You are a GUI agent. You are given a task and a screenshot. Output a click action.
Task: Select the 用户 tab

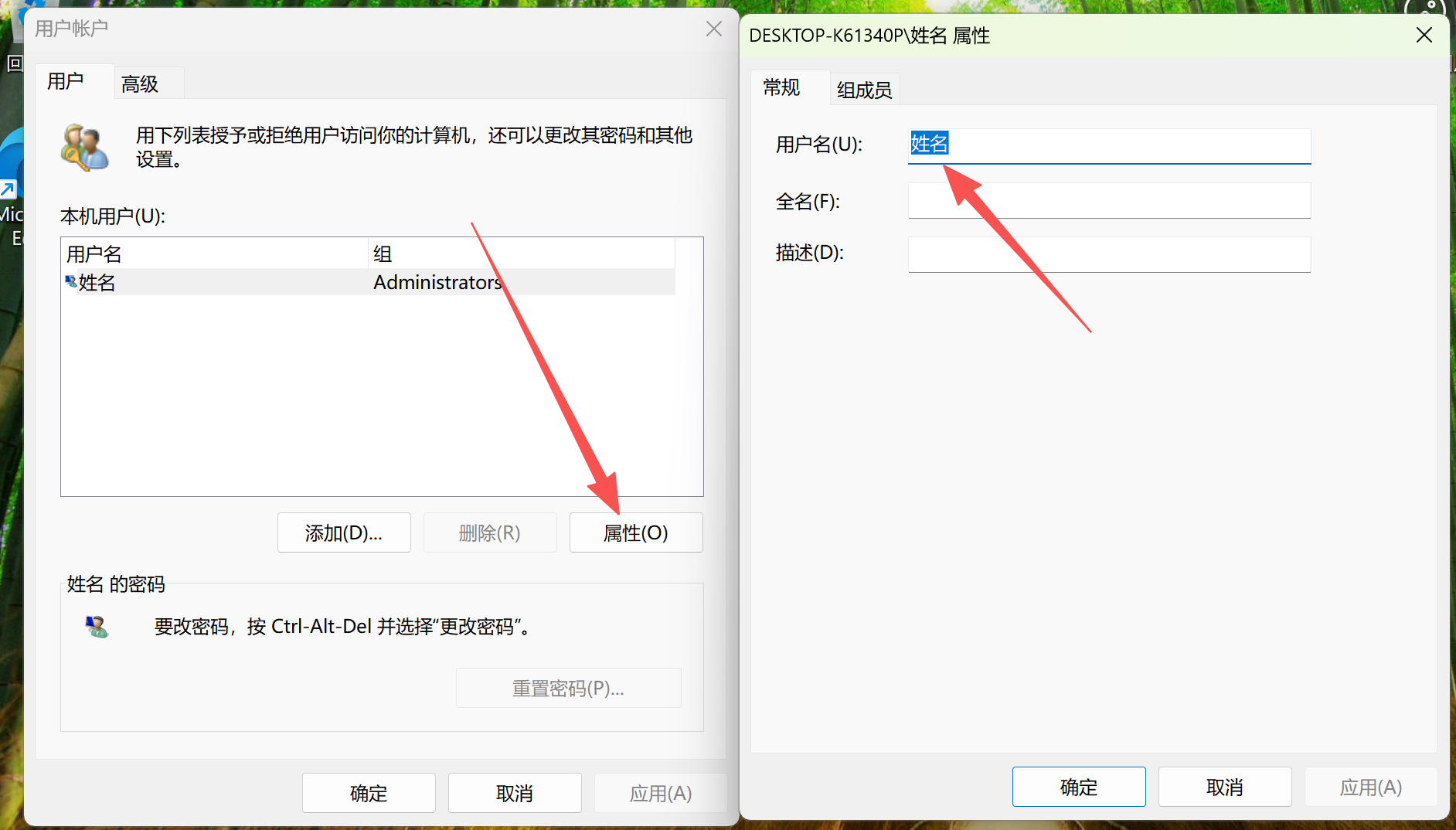66,81
